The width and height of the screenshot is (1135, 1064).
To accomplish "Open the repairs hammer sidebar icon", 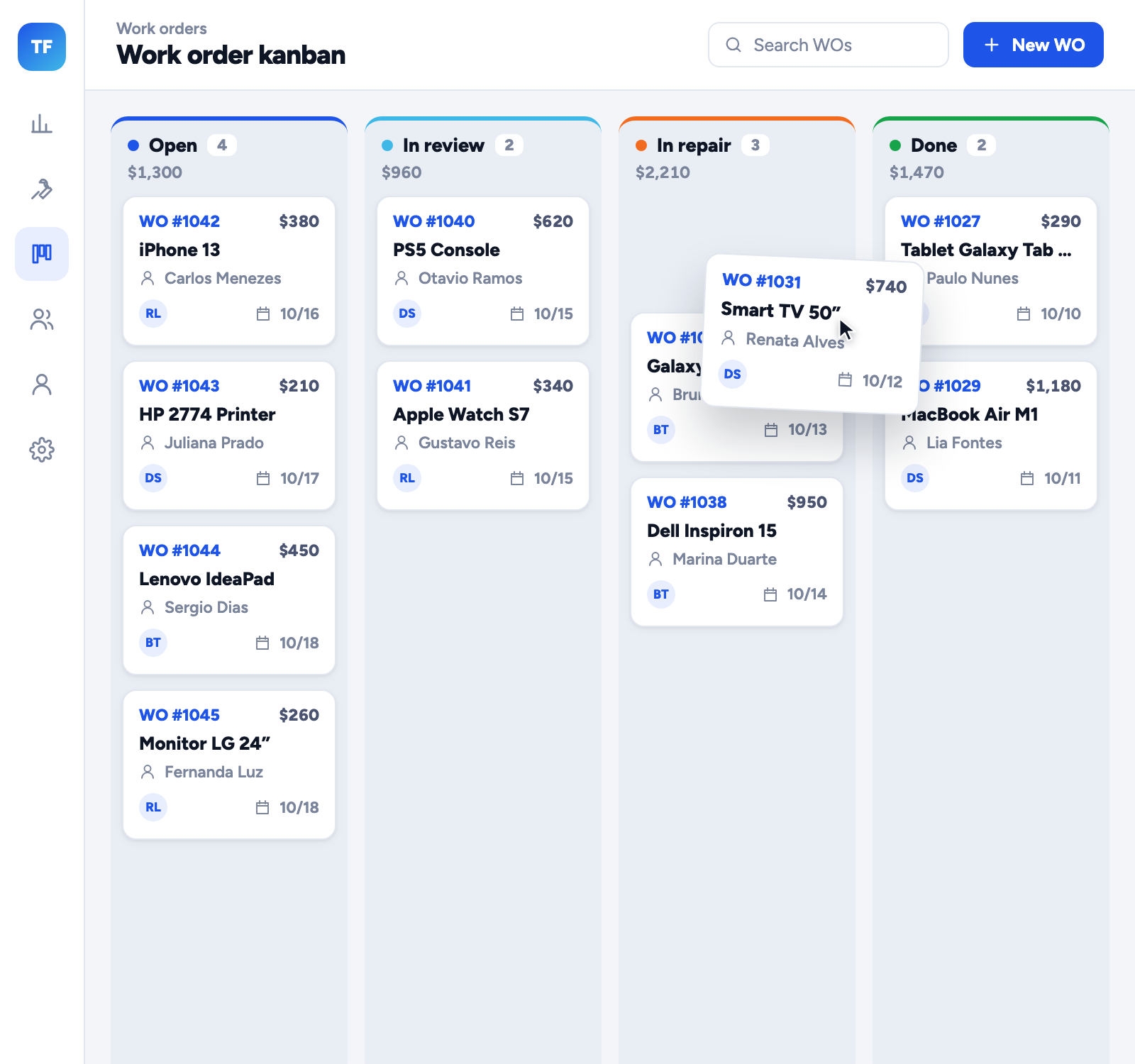I will 42,189.
